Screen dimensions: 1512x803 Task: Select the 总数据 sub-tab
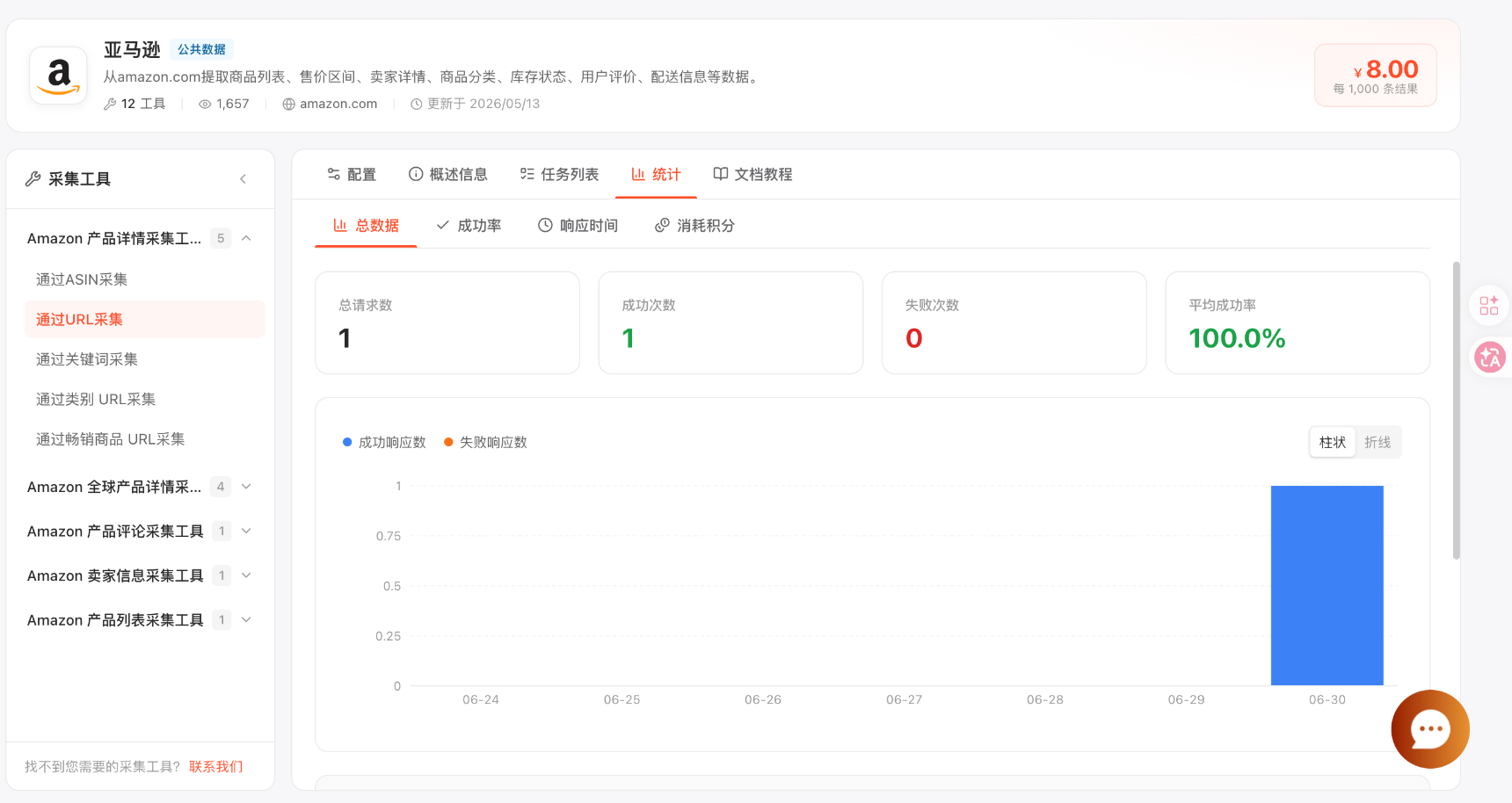coord(366,226)
